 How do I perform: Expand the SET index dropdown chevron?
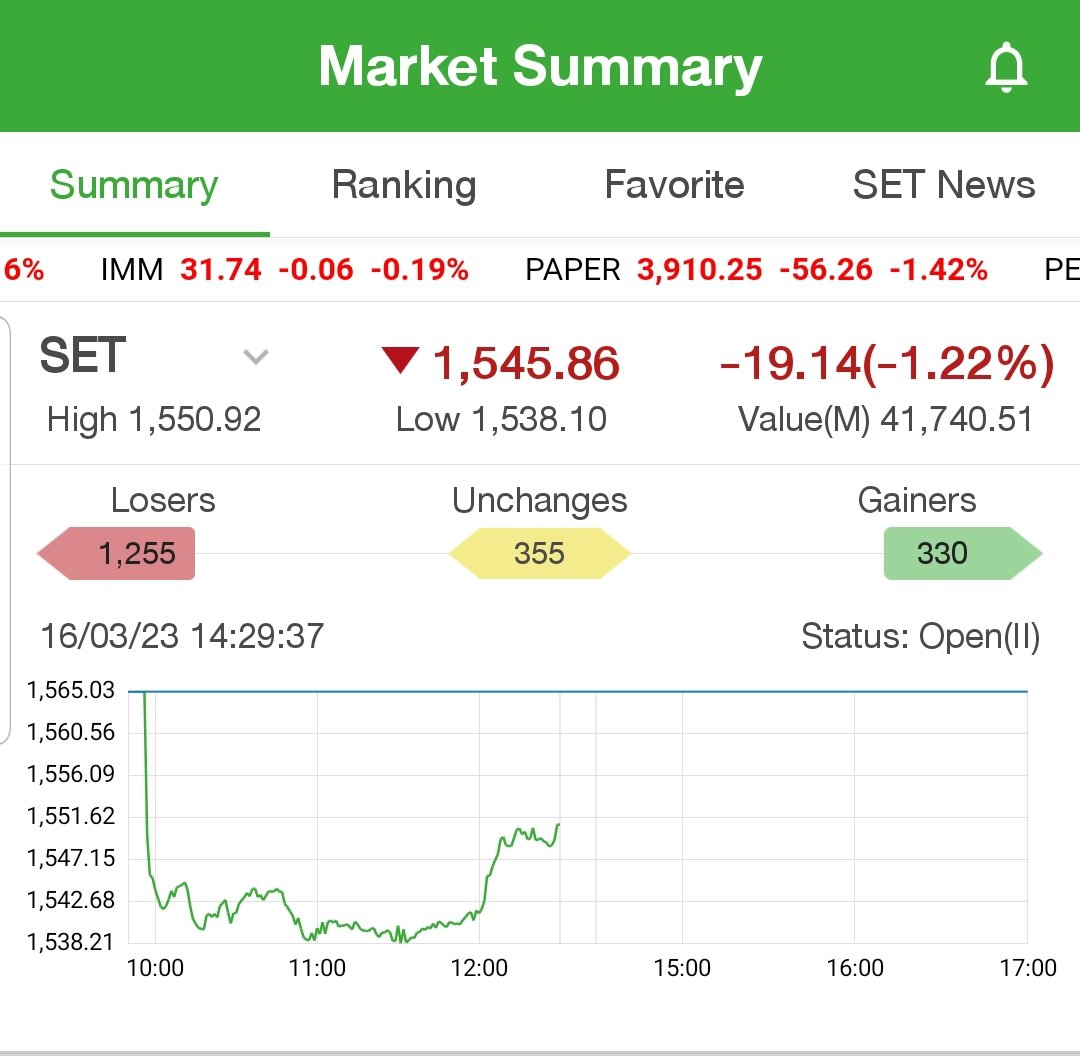256,357
